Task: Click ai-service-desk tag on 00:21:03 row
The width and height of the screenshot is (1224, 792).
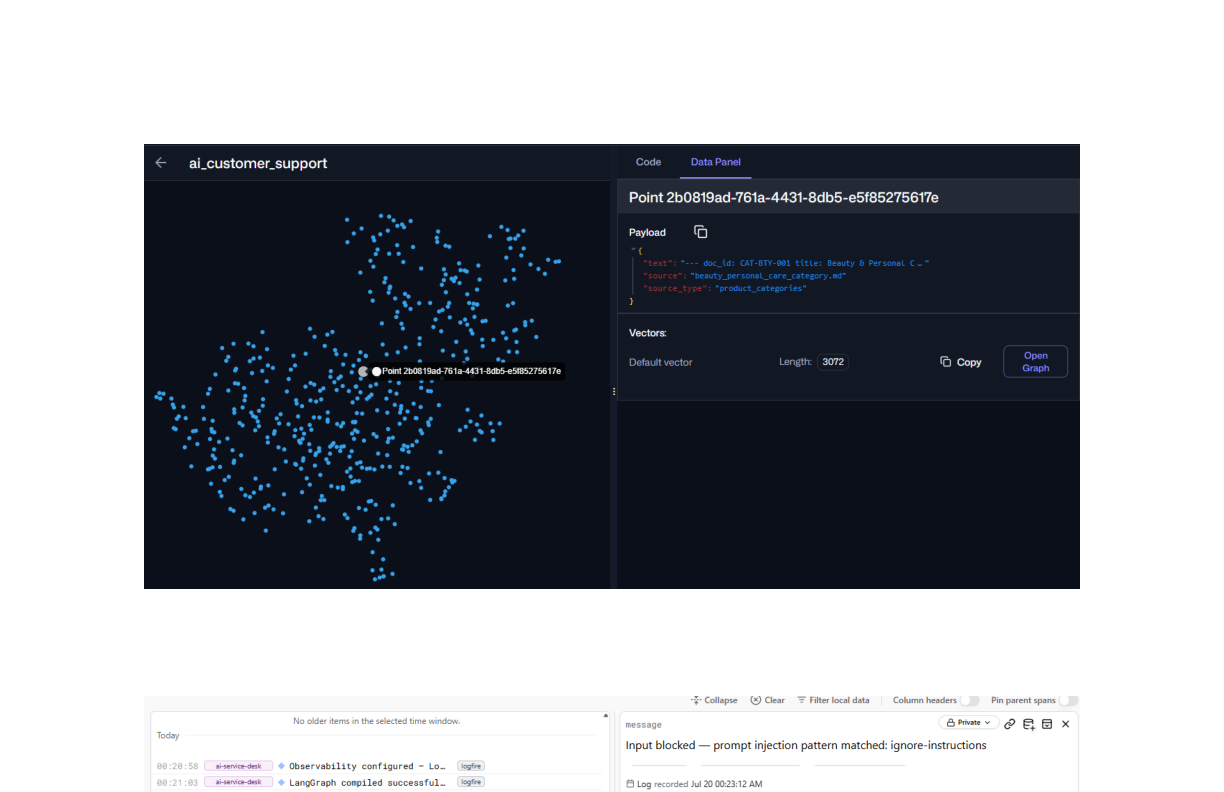Action: coord(238,782)
